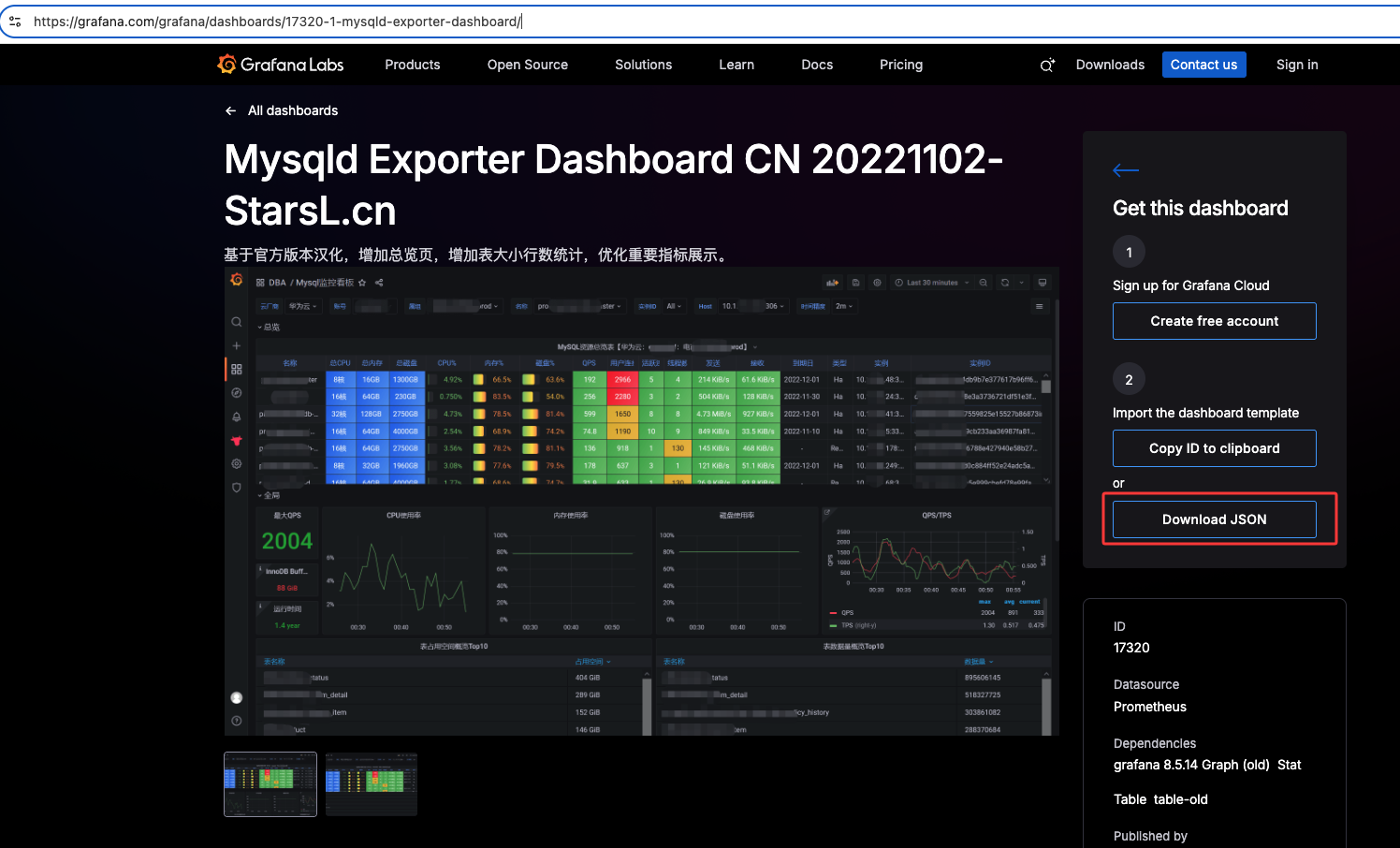Viewport: 1400px width, 848px height.
Task: Go to the Downloads page
Action: point(1110,65)
